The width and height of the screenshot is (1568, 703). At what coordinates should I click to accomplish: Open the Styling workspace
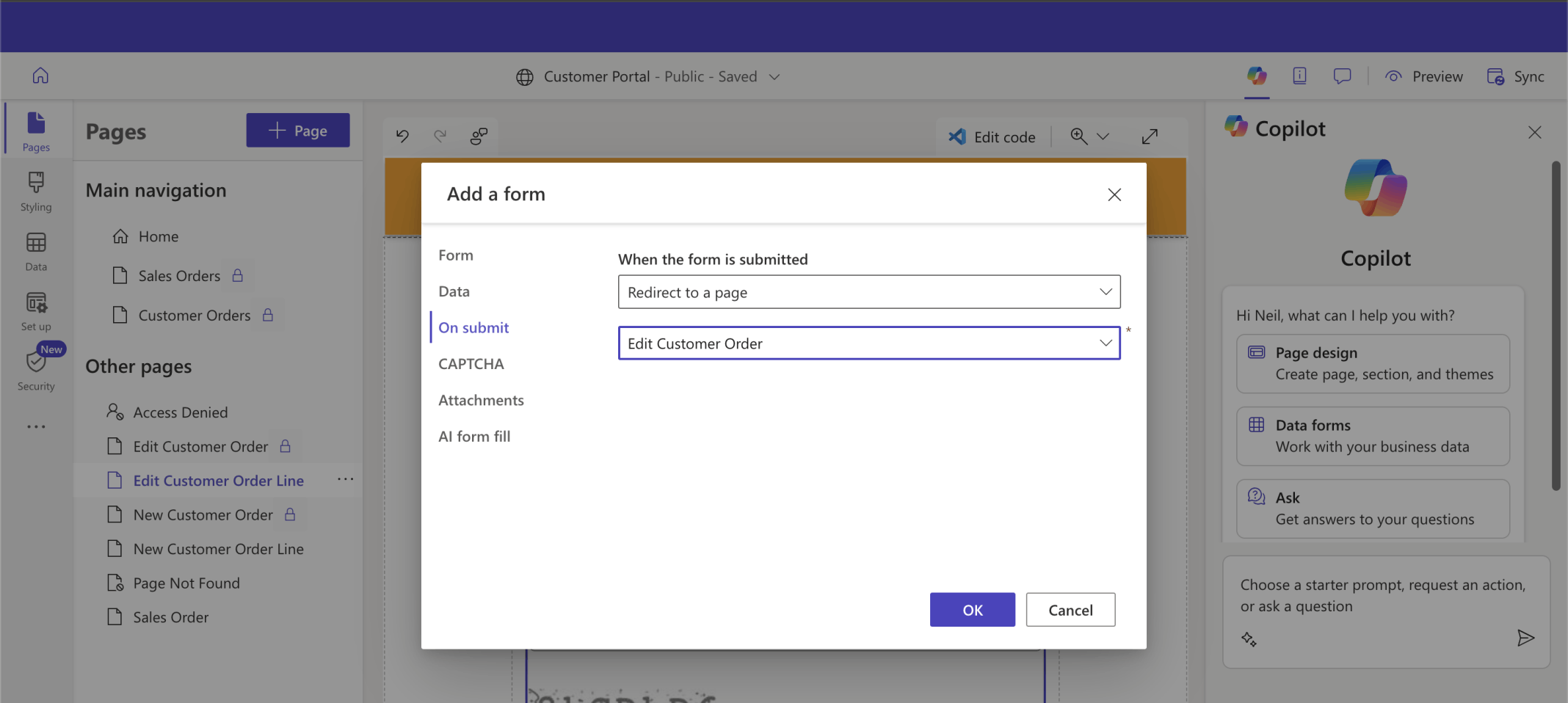pyautogui.click(x=36, y=191)
